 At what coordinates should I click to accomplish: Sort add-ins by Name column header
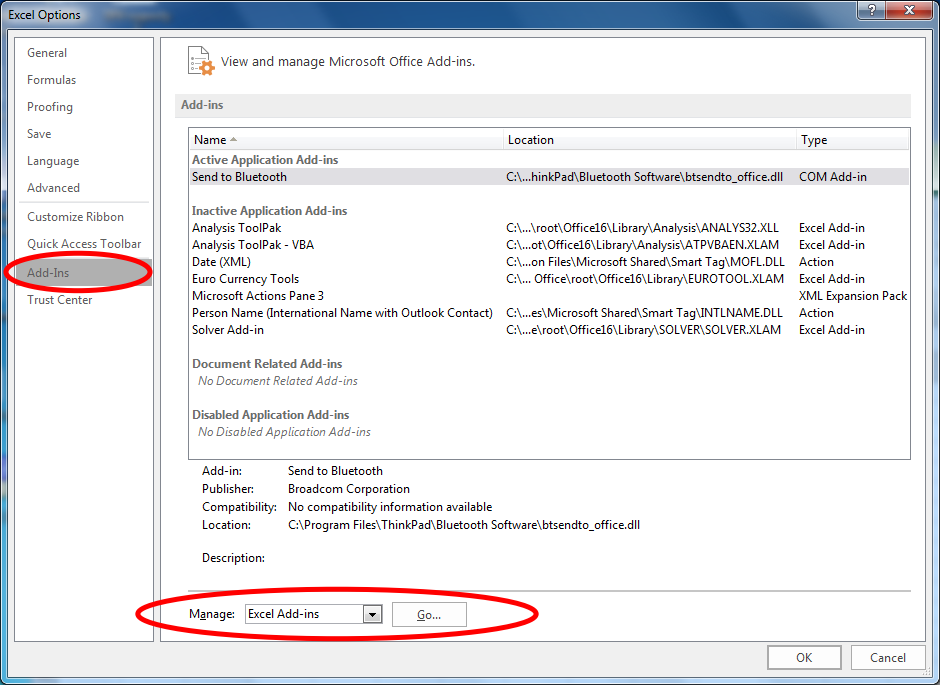(346, 140)
